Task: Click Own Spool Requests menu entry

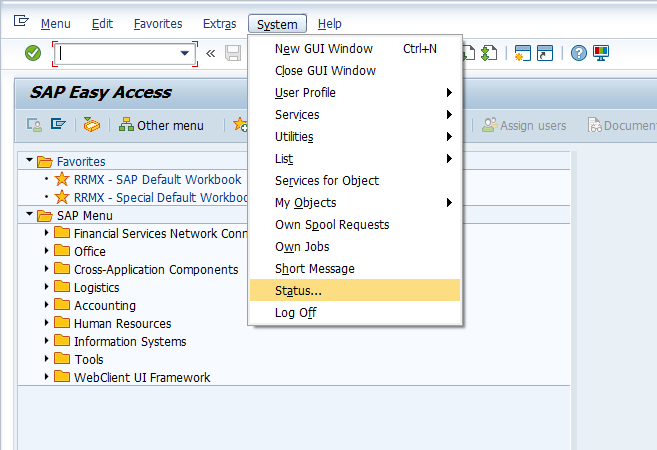Action: [x=332, y=225]
